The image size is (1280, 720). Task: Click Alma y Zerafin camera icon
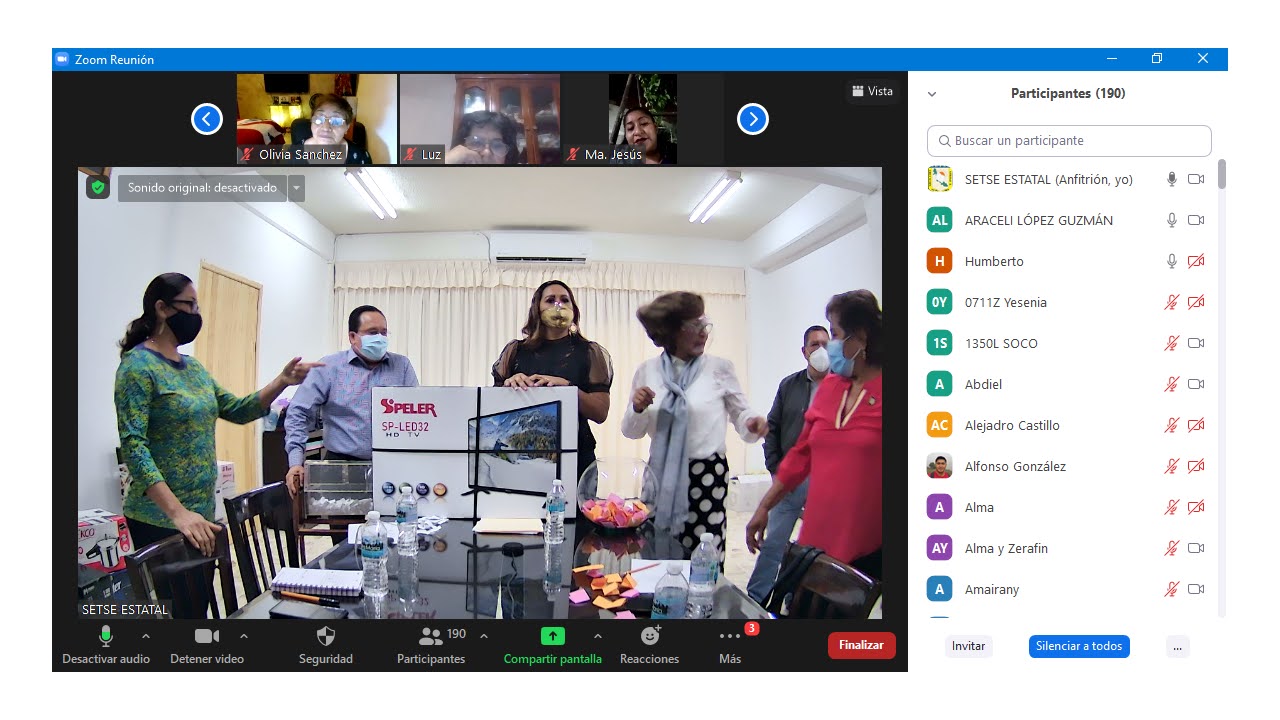click(1196, 548)
